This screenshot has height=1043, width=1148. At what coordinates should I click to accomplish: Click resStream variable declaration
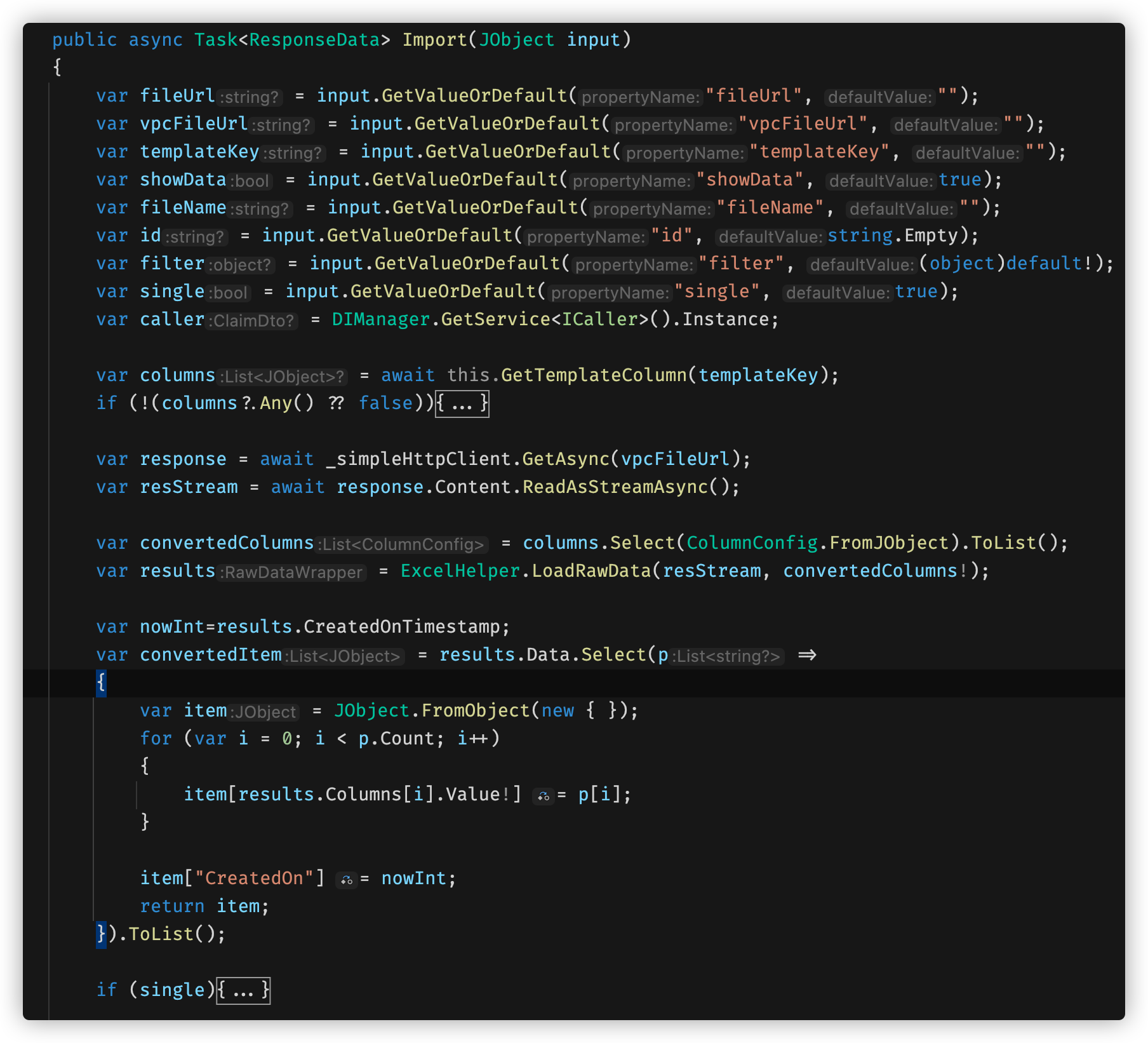tap(189, 487)
